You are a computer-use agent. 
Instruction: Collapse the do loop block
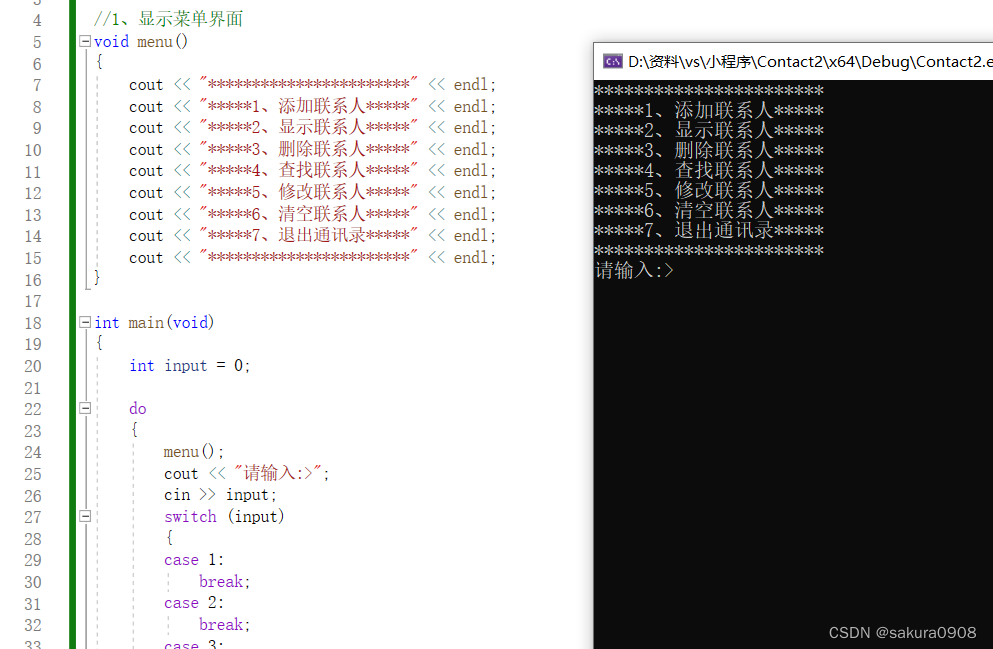(x=85, y=408)
